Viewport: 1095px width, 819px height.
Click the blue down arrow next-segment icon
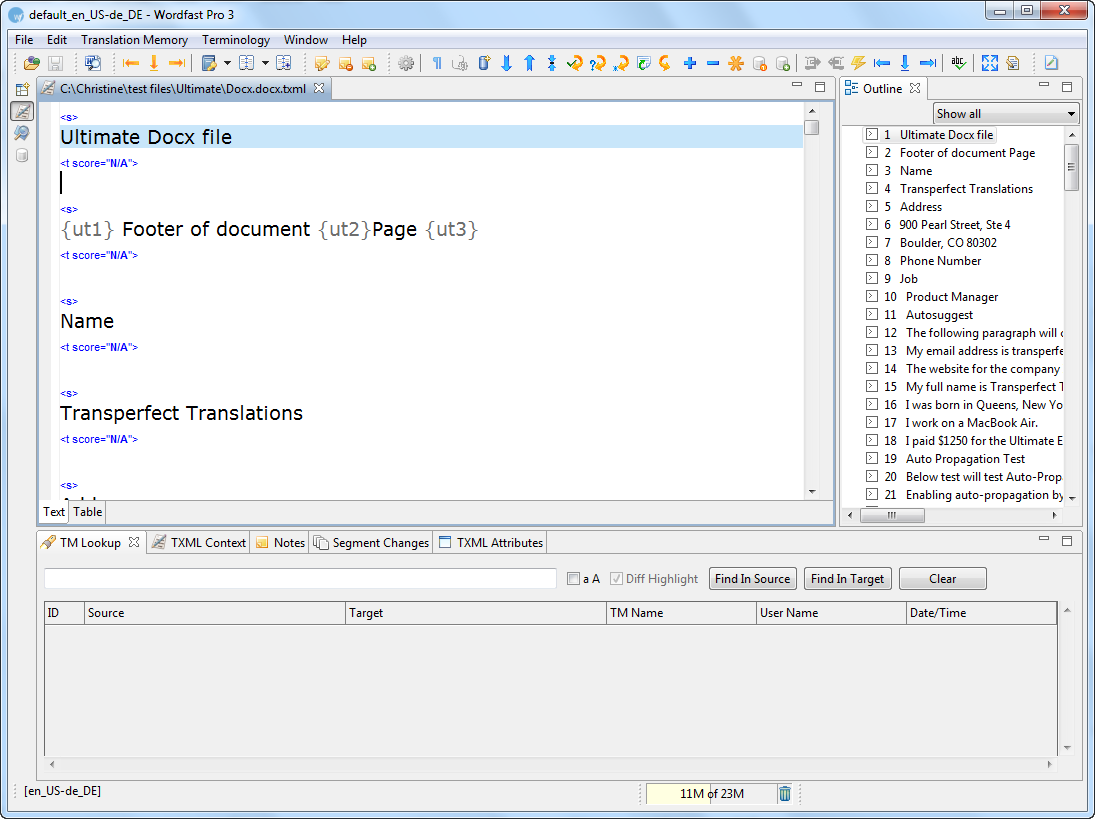(506, 64)
